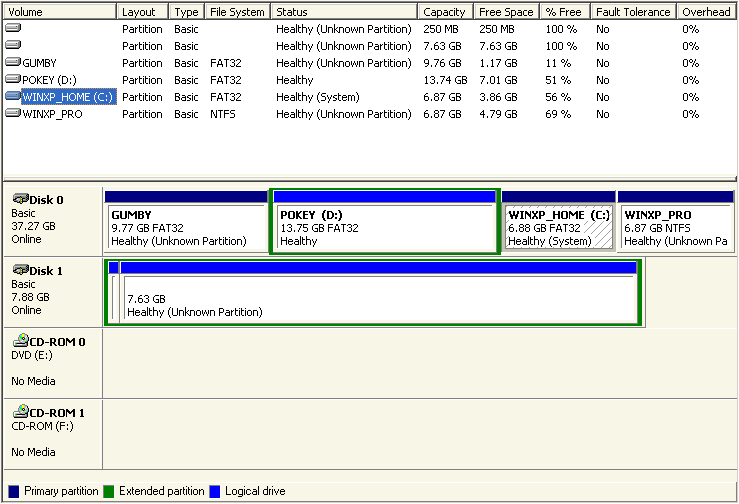Select the CD-ROM 0 disc icon

[19, 342]
